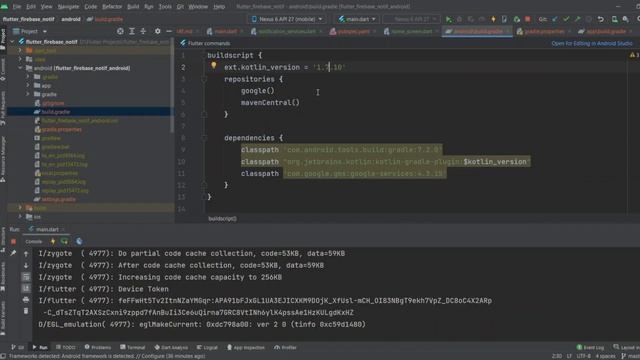Click the up arrow in console gutter
Viewport: 640px width, 360px height.
(26, 254)
